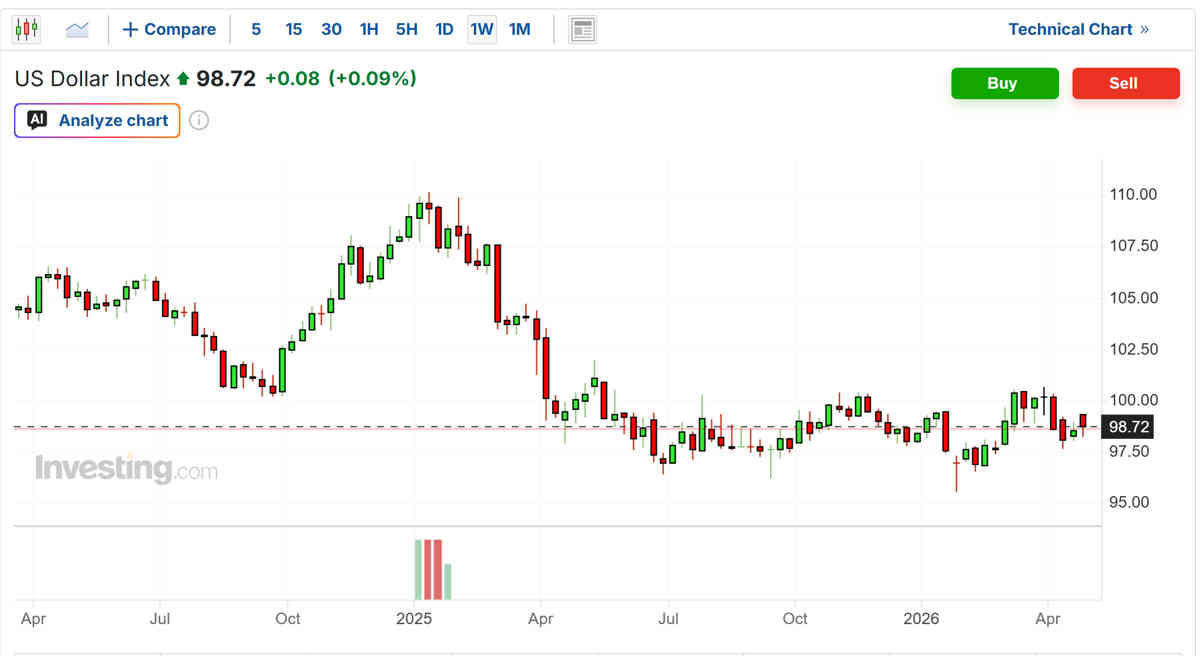Click the Investing.com watermark logo
This screenshot has width=1200, height=656.
pos(126,468)
